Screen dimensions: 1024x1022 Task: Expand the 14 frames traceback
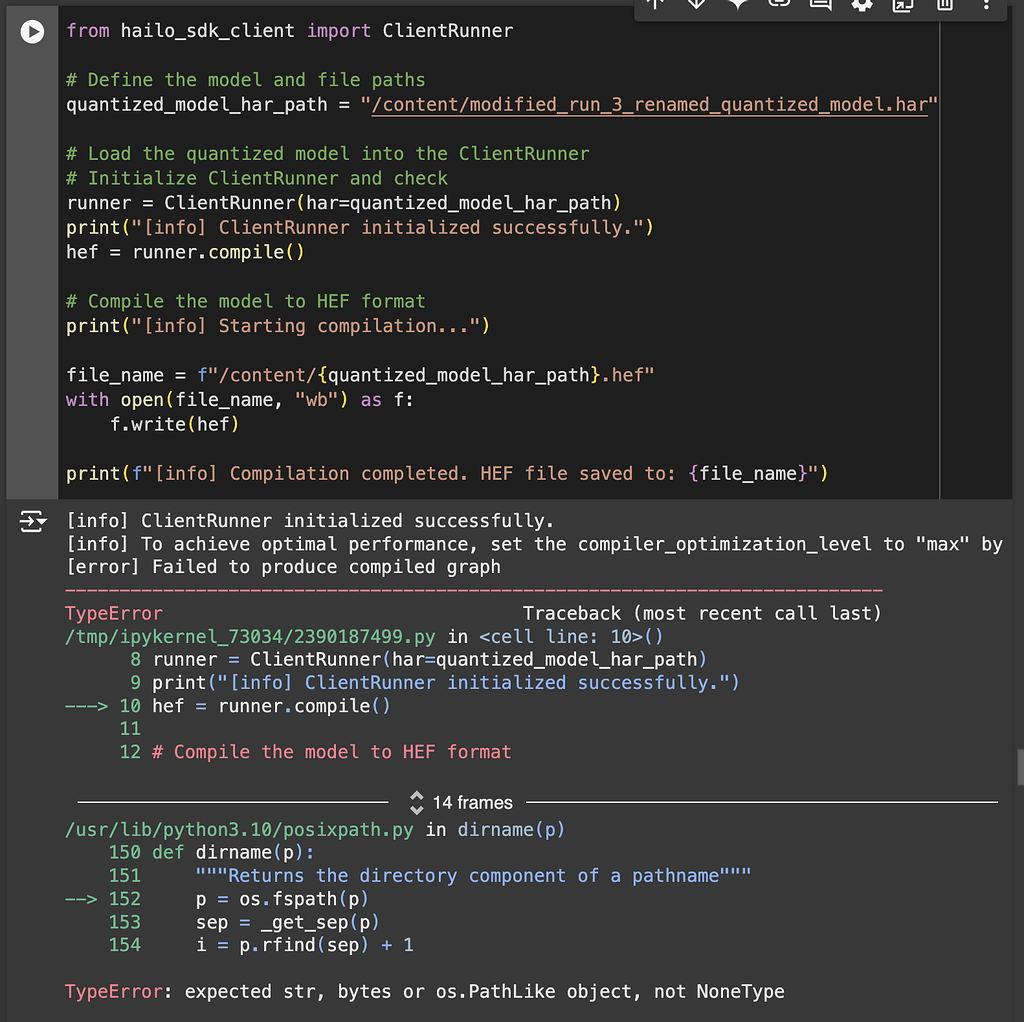pos(461,803)
